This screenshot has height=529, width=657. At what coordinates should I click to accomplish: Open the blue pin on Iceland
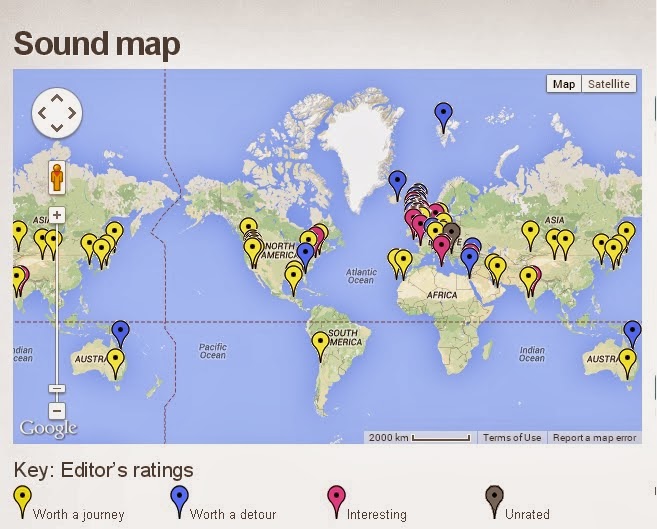[397, 182]
